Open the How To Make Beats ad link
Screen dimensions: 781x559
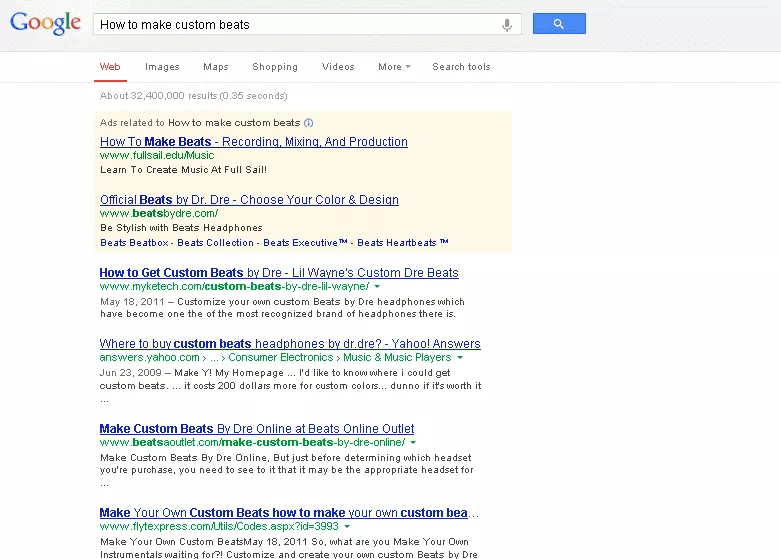pos(254,141)
